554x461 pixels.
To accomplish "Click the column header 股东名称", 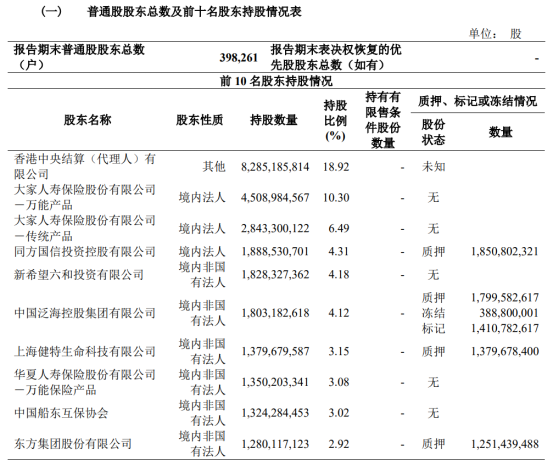I will tap(88, 120).
